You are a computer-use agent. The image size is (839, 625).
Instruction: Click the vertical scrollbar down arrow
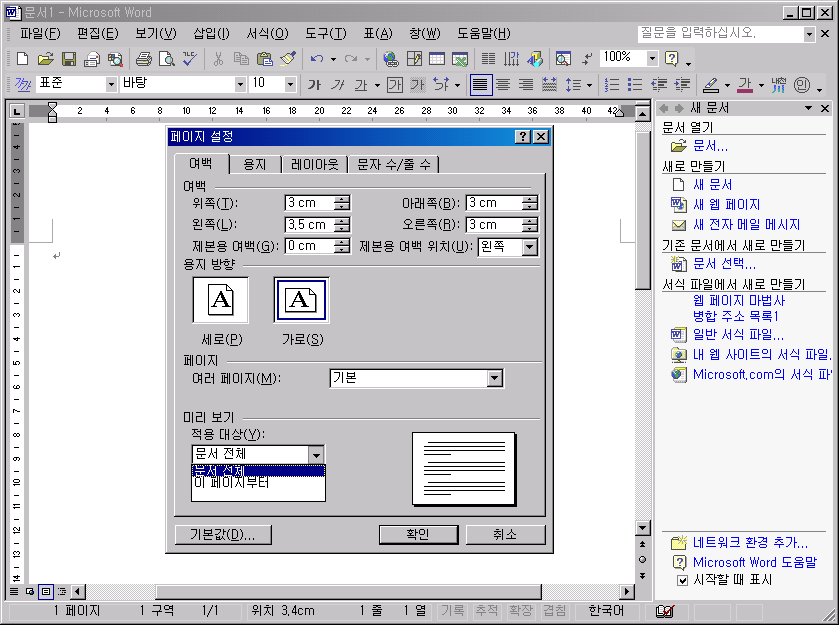tap(643, 528)
